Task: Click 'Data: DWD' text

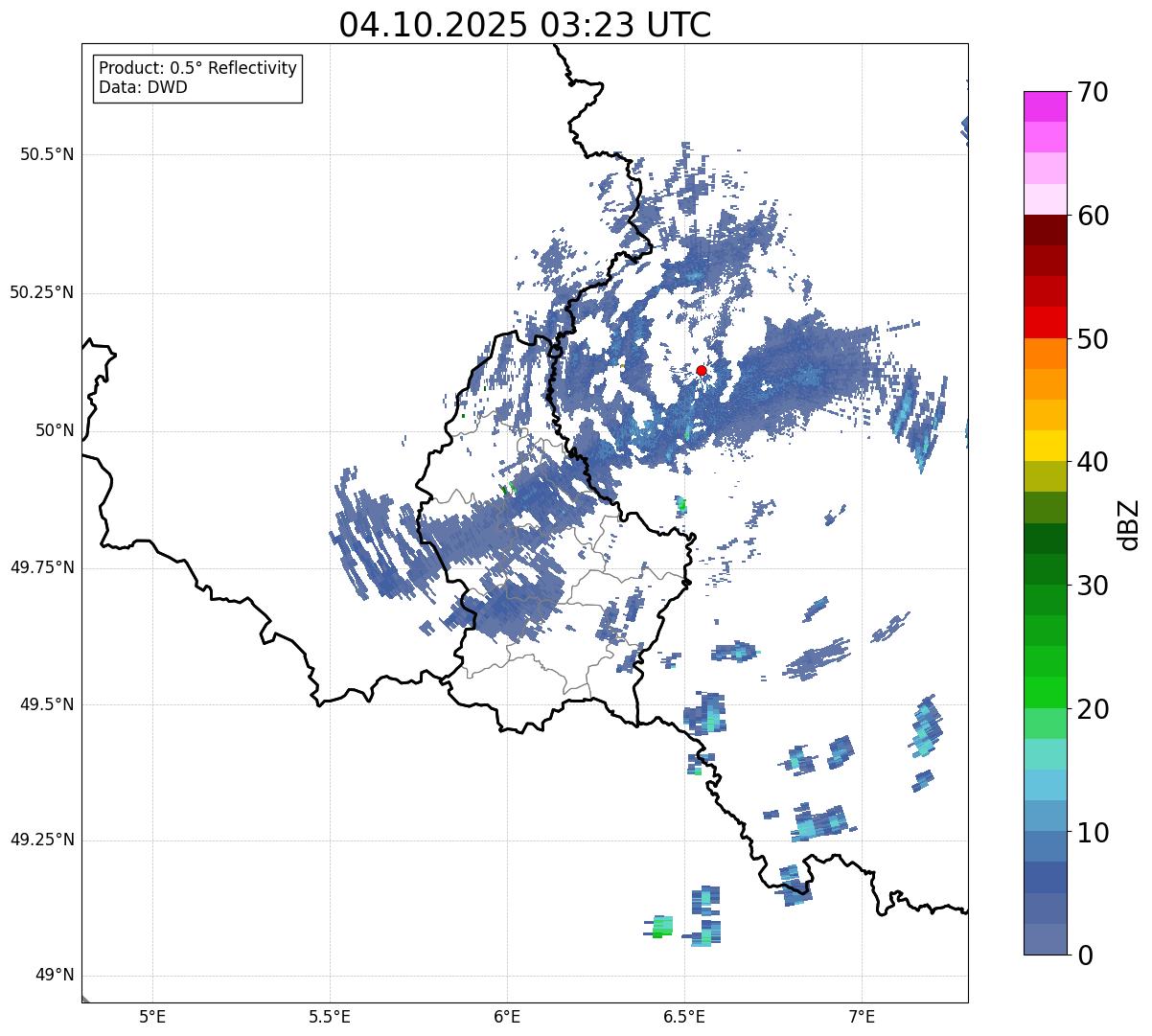Action: pyautogui.click(x=143, y=87)
